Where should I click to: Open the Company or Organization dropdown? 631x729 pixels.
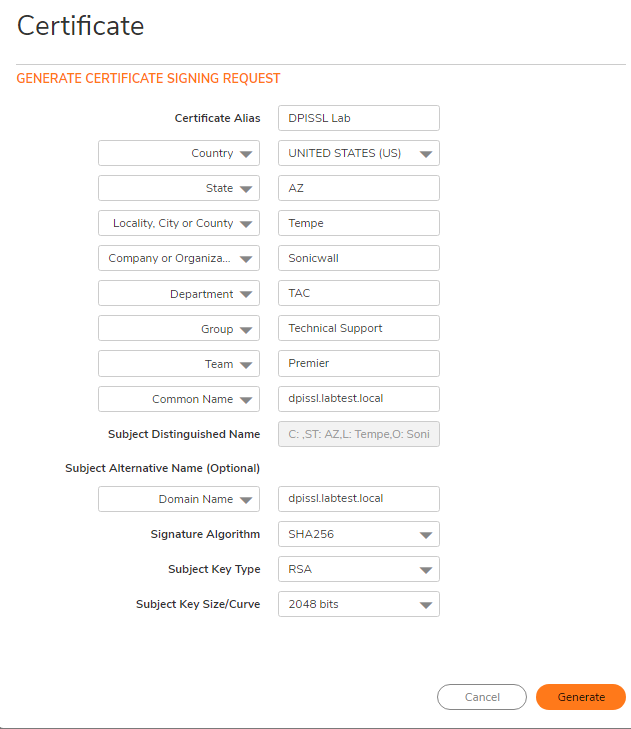pos(179,258)
